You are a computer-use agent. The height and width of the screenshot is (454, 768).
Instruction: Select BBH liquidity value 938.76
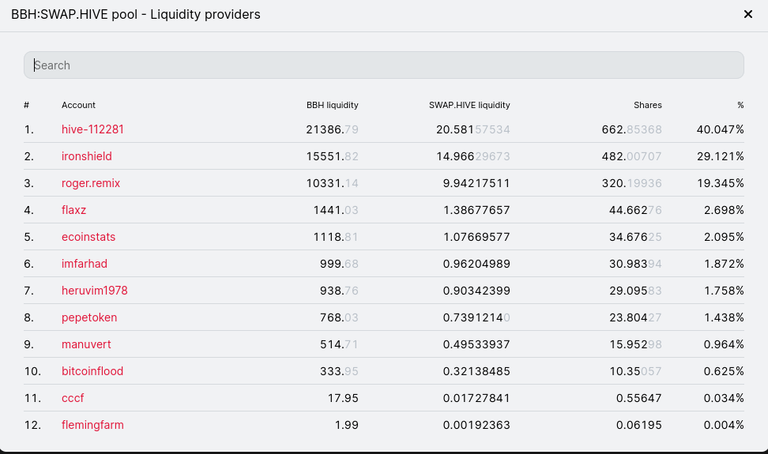point(339,291)
